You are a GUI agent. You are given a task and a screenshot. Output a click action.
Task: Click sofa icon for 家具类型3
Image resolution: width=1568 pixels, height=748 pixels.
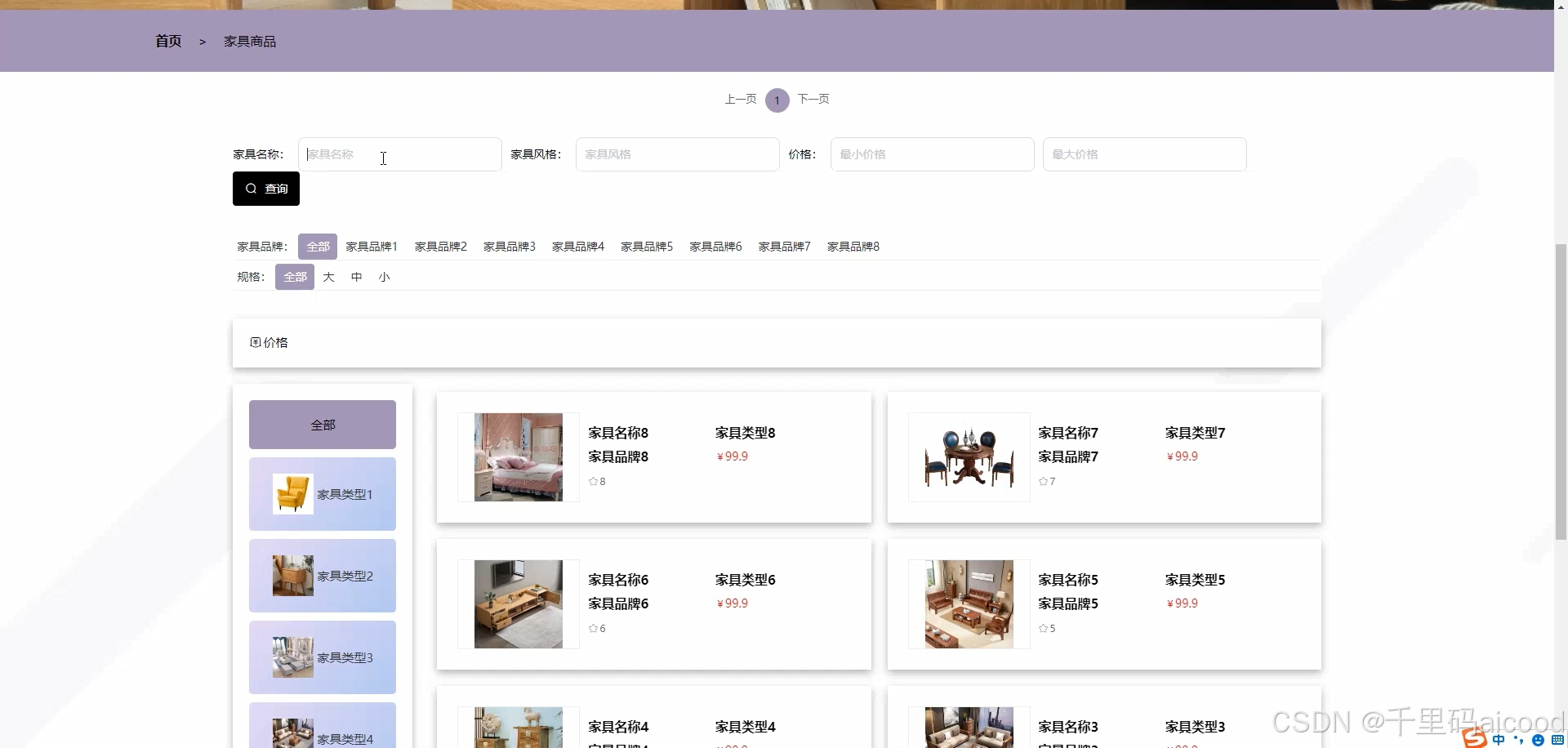(x=293, y=657)
